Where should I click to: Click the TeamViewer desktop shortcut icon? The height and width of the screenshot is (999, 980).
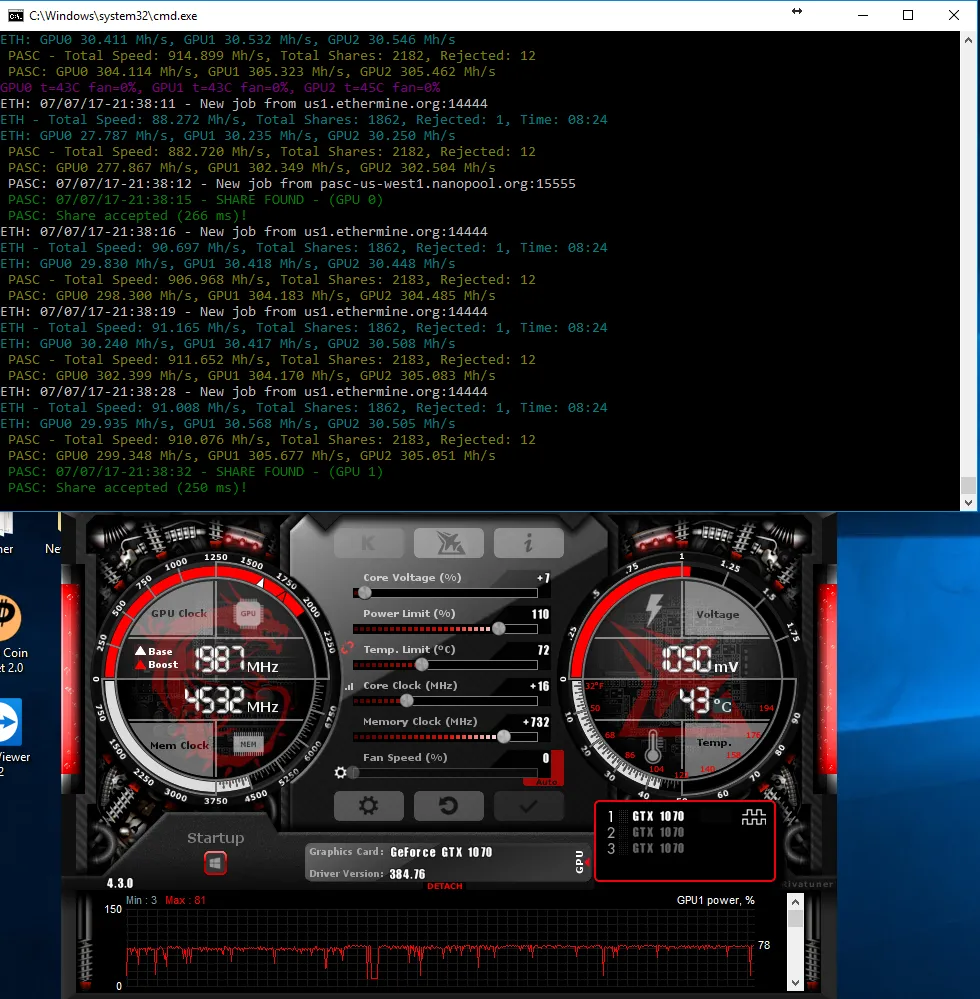click(10, 722)
